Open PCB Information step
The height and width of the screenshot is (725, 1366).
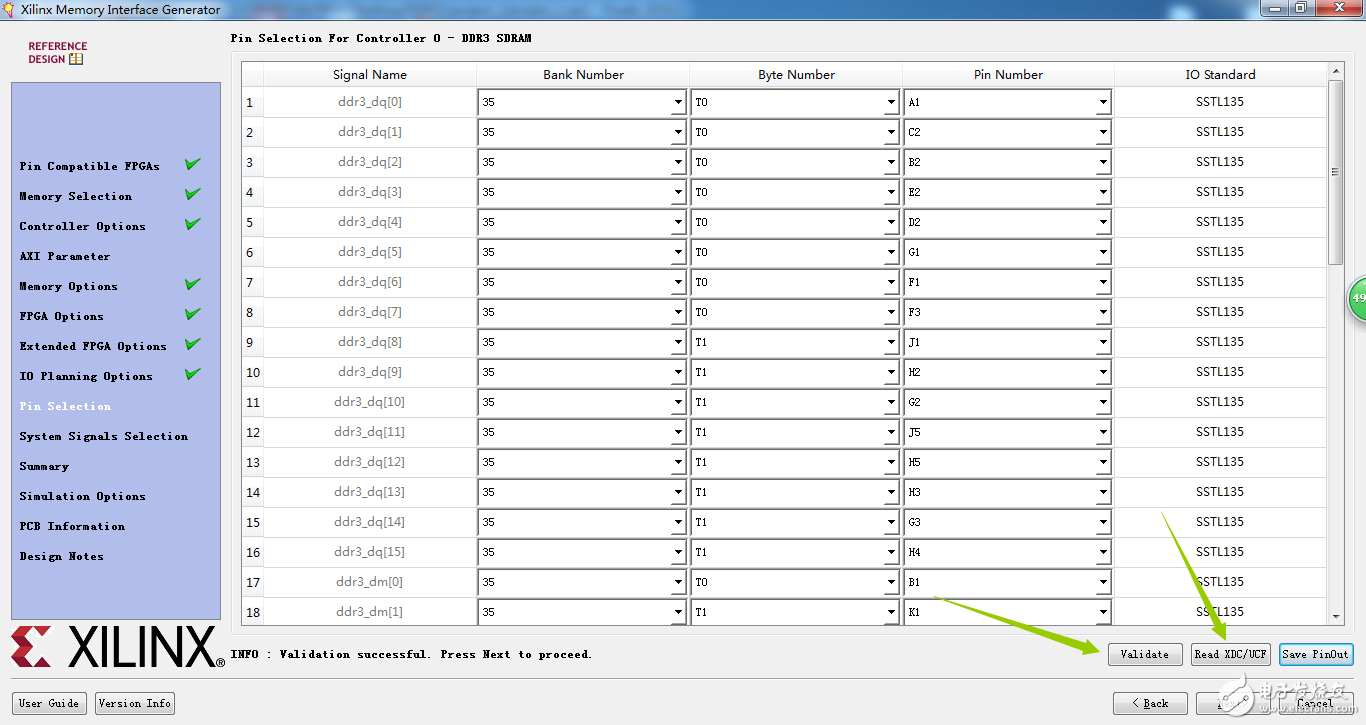coord(72,526)
